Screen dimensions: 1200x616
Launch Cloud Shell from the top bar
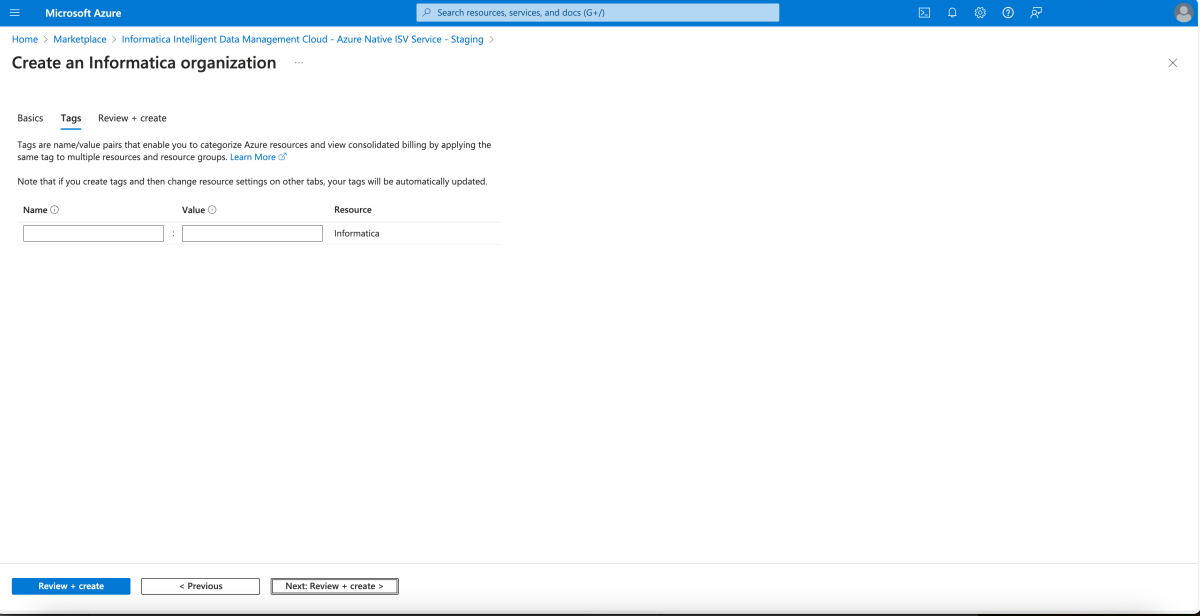(924, 13)
